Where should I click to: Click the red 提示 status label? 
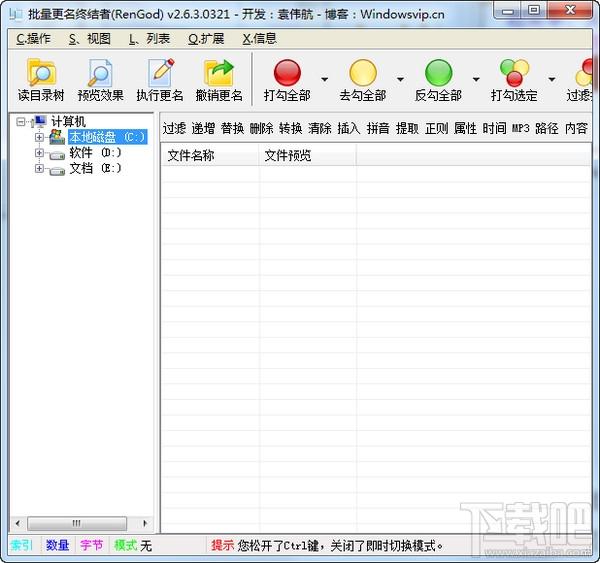click(x=222, y=545)
